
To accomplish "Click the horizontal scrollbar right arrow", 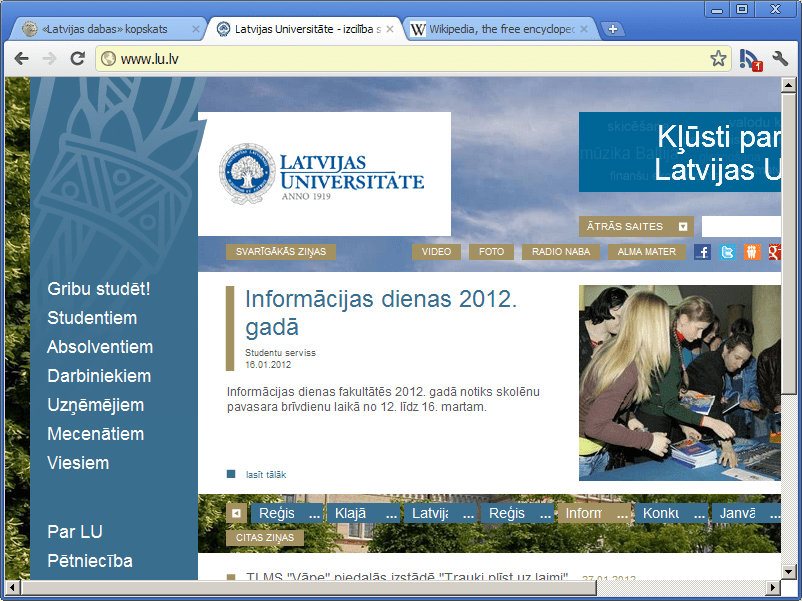I will (x=773, y=588).
